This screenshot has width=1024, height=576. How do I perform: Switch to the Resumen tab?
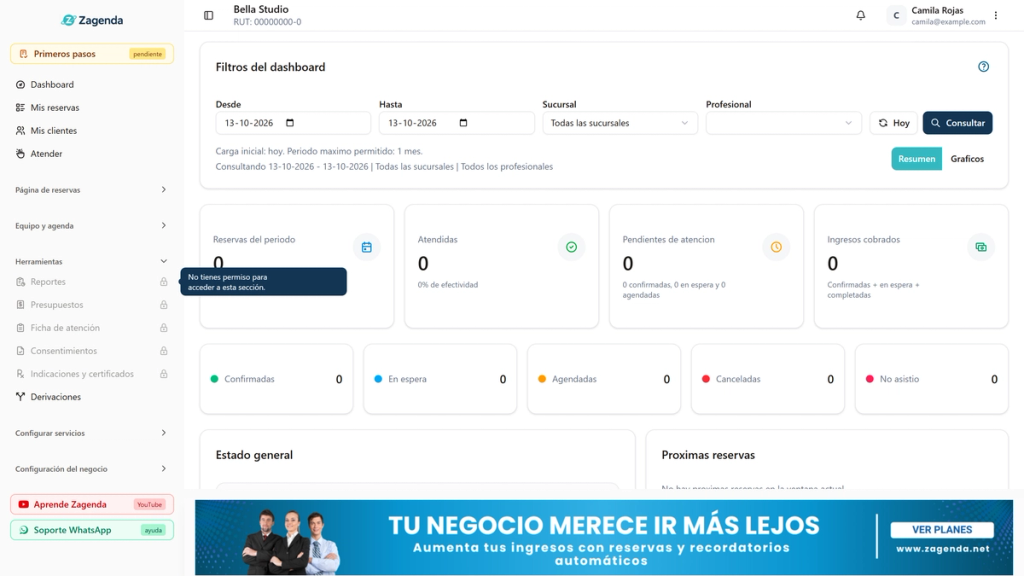(x=916, y=159)
